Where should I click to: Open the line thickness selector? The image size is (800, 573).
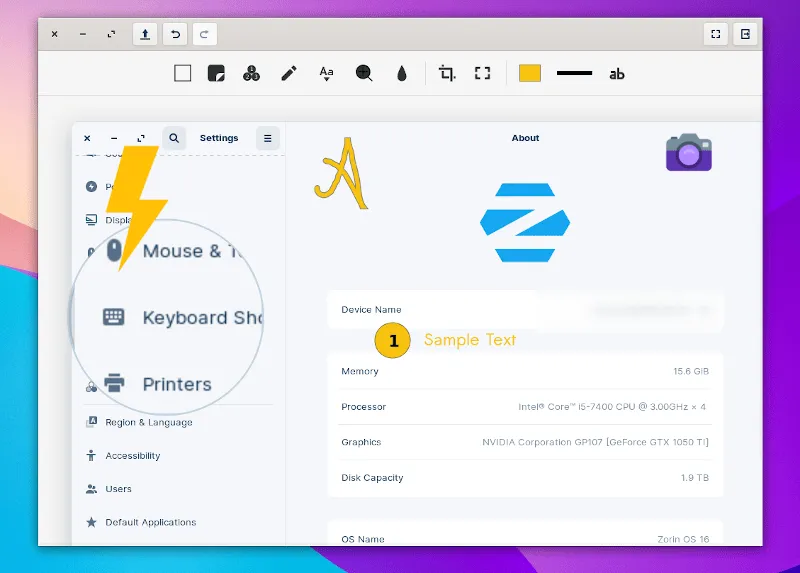pos(574,73)
